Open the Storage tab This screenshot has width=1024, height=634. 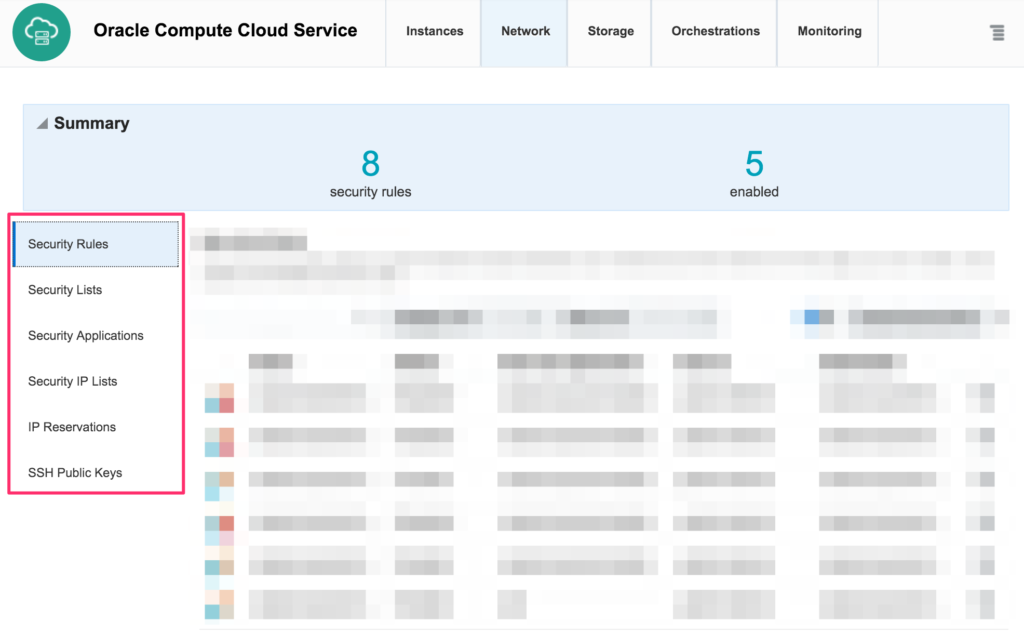(x=610, y=33)
